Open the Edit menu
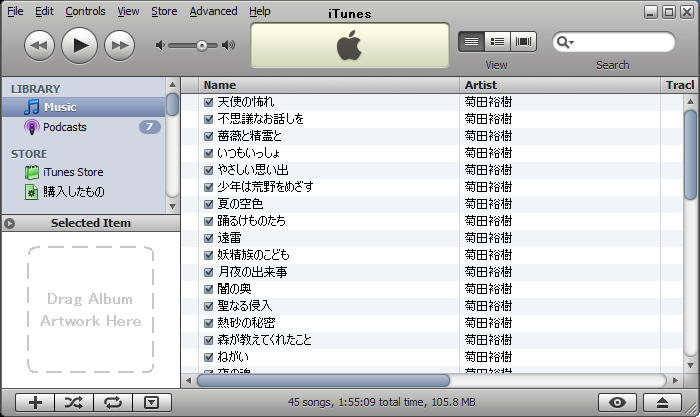Screen dimensions: 700x417 (44, 11)
